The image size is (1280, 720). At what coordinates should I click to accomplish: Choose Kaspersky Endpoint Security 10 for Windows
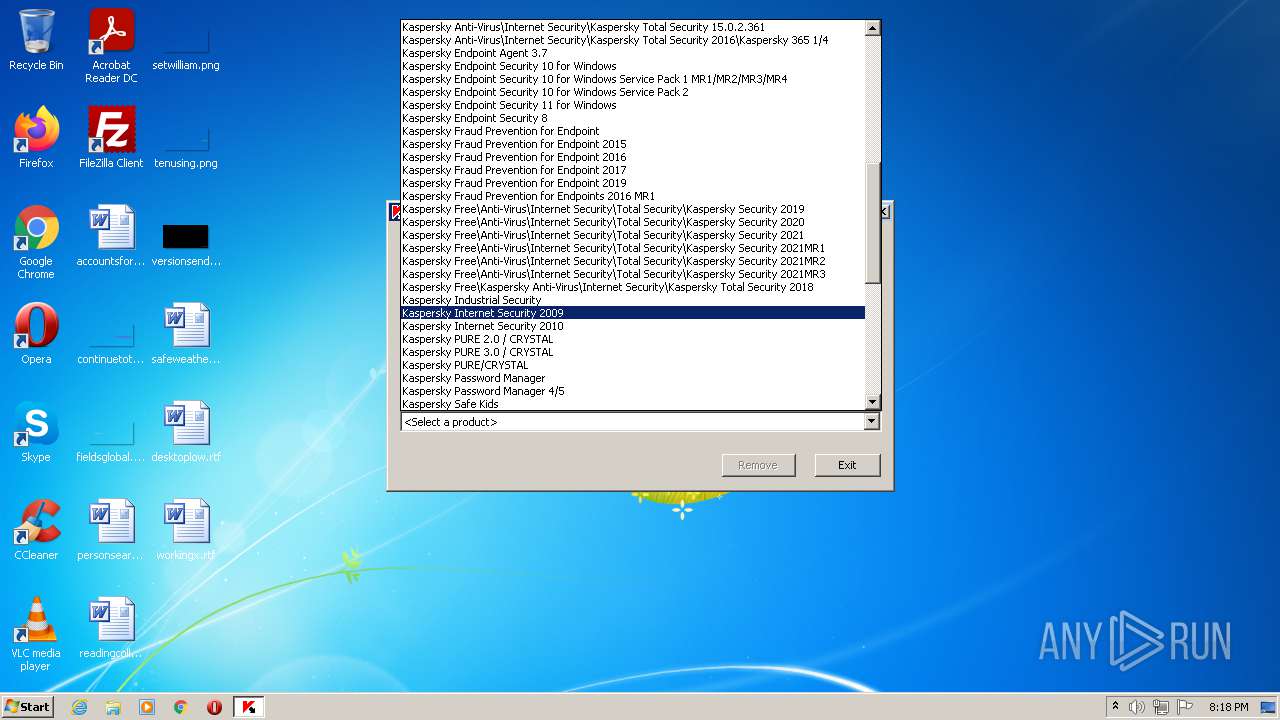pyautogui.click(x=632, y=66)
